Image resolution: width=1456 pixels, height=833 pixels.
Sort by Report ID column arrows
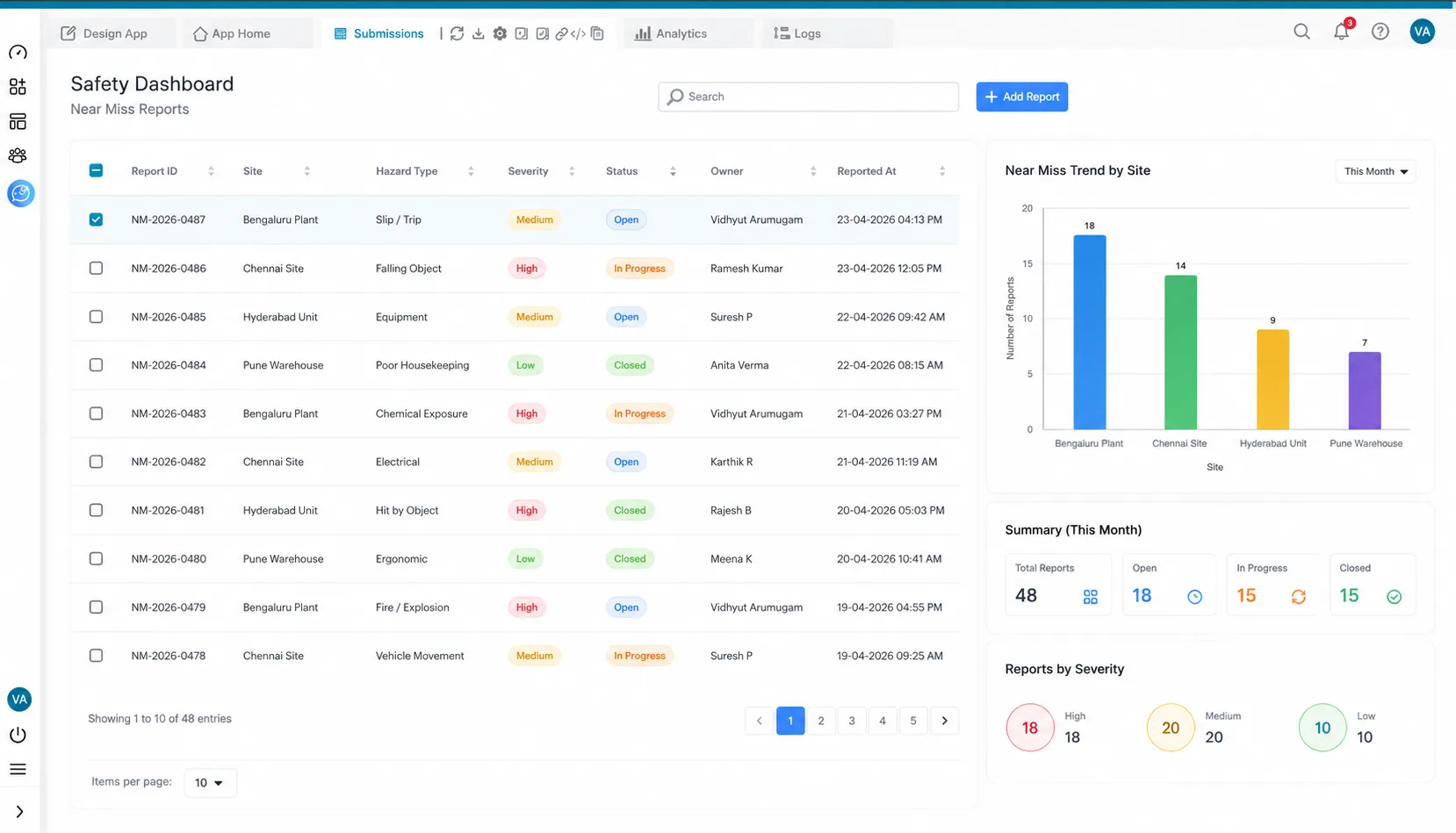pyautogui.click(x=211, y=171)
